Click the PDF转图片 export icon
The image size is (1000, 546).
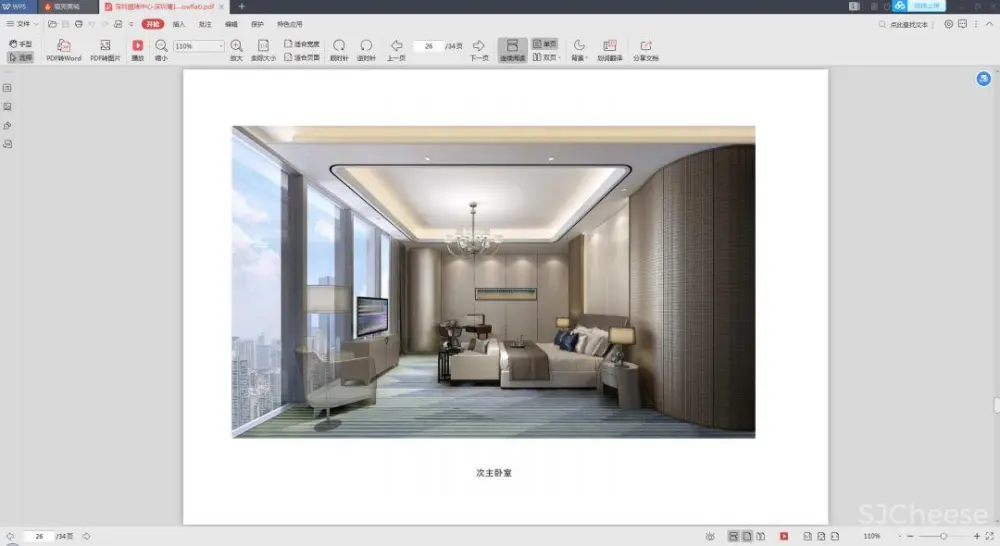105,46
